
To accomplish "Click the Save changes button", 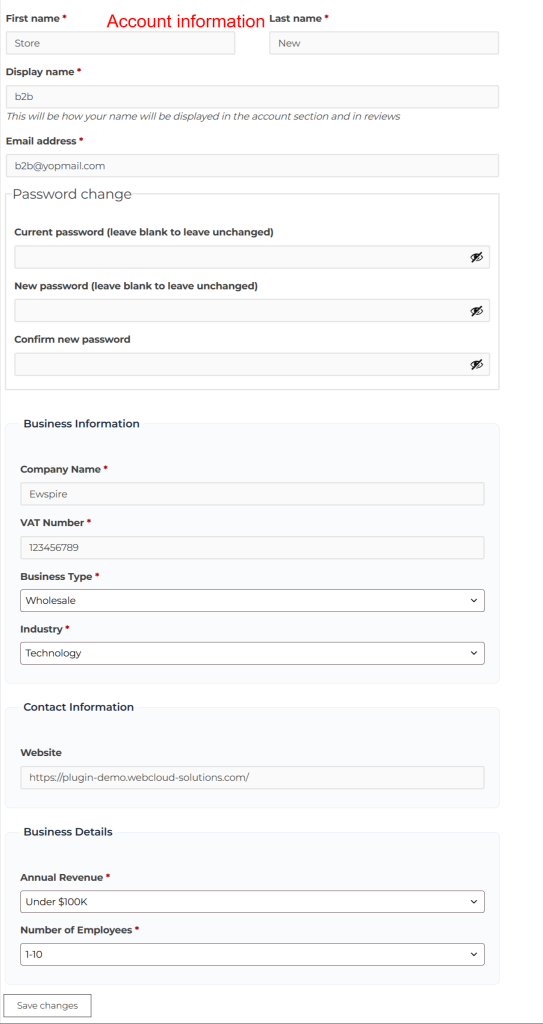I will click(47, 1006).
